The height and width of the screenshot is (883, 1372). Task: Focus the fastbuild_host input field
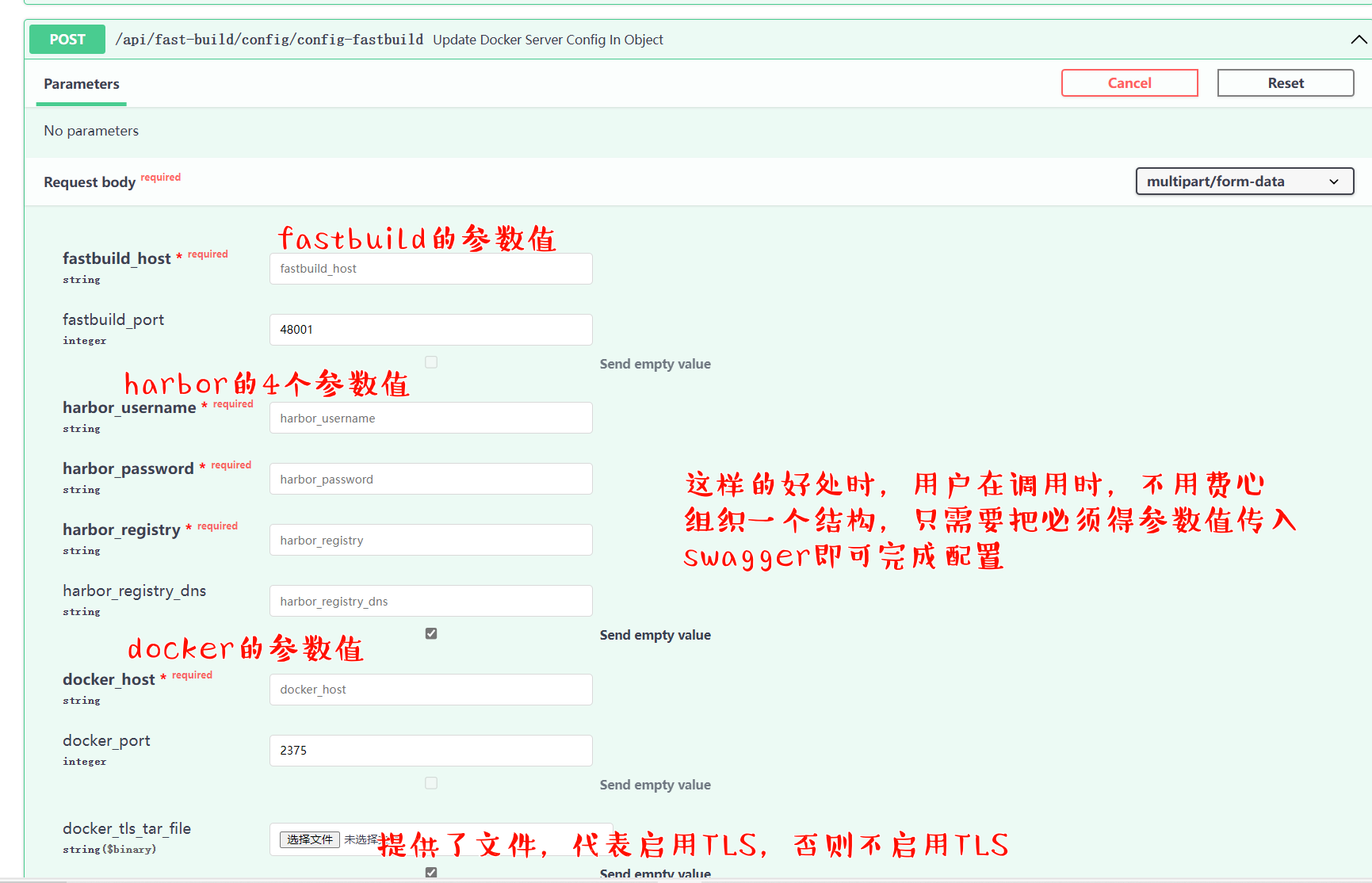point(431,269)
